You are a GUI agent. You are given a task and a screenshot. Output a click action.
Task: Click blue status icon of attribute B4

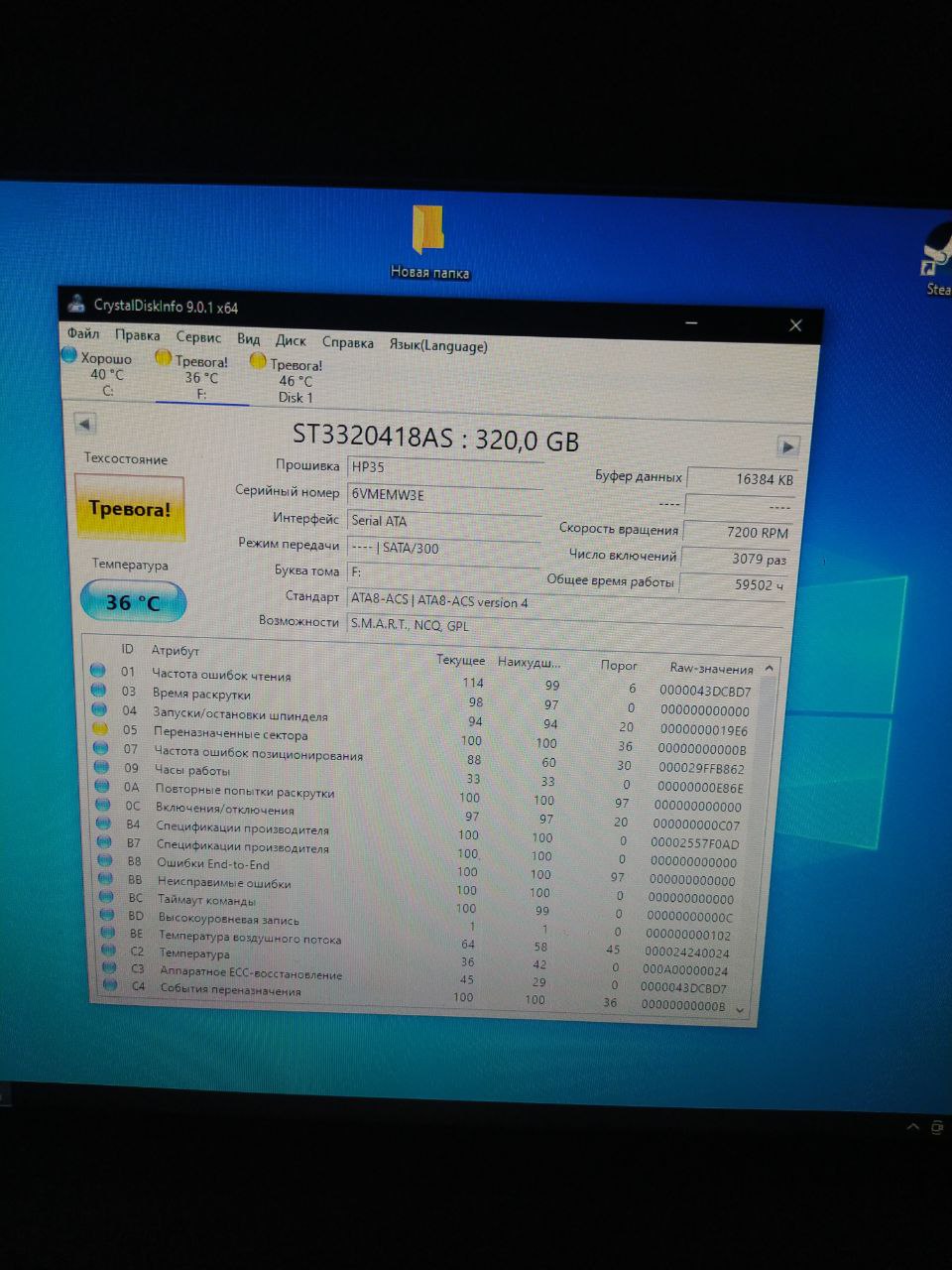[x=103, y=822]
